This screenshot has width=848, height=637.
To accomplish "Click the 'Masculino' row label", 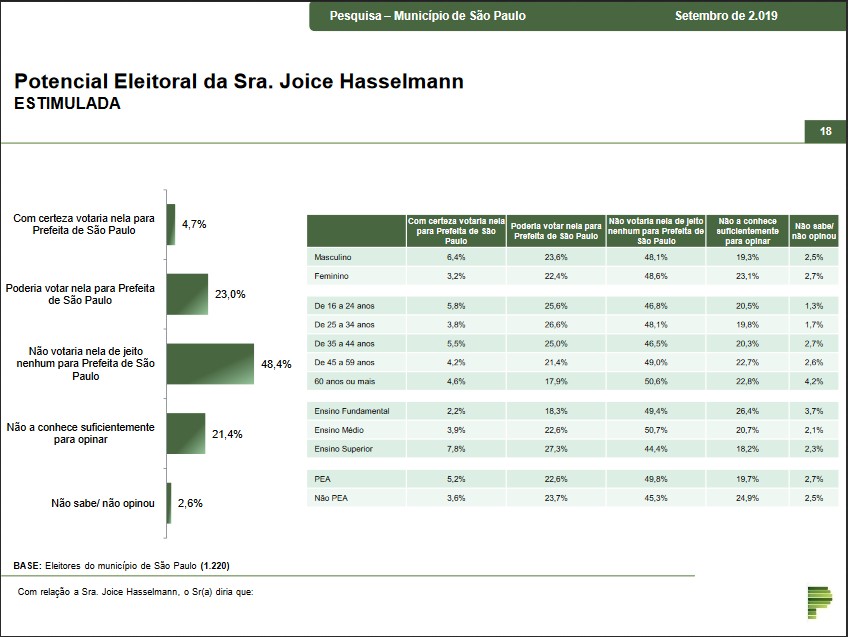I will (x=333, y=257).
